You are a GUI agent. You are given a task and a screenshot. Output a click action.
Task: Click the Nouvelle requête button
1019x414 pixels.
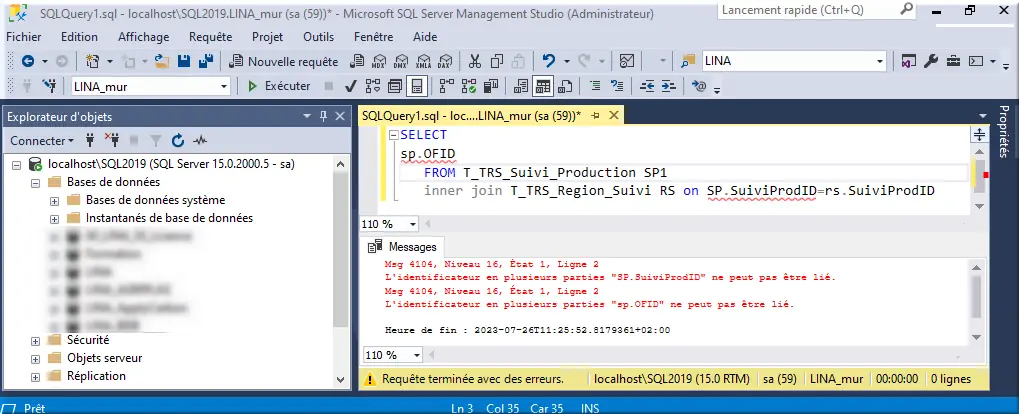point(284,62)
